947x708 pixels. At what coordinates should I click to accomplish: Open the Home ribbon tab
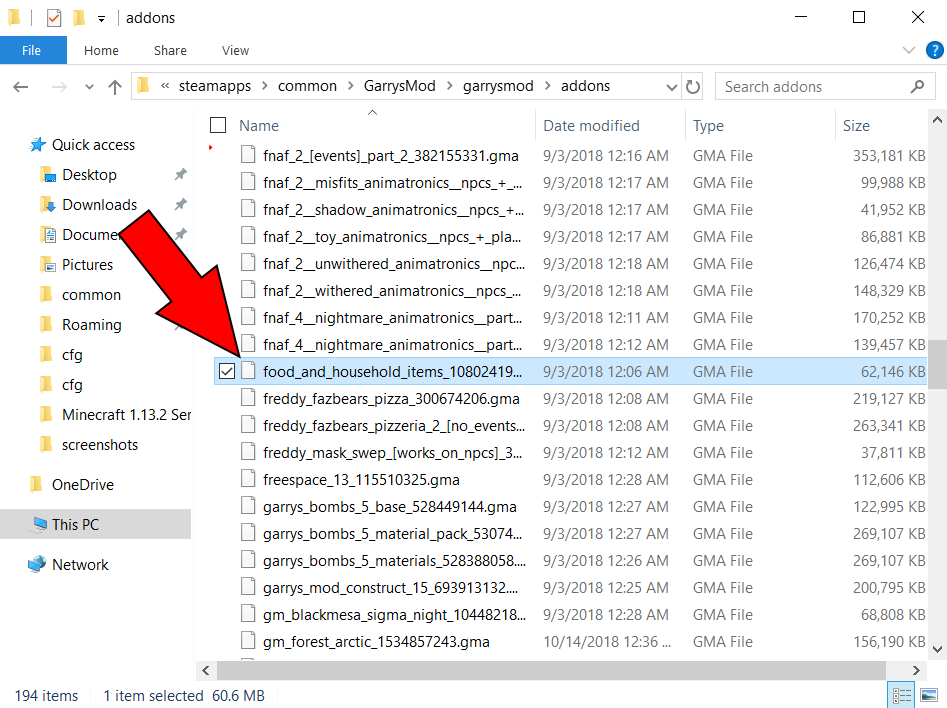pyautogui.click(x=101, y=50)
